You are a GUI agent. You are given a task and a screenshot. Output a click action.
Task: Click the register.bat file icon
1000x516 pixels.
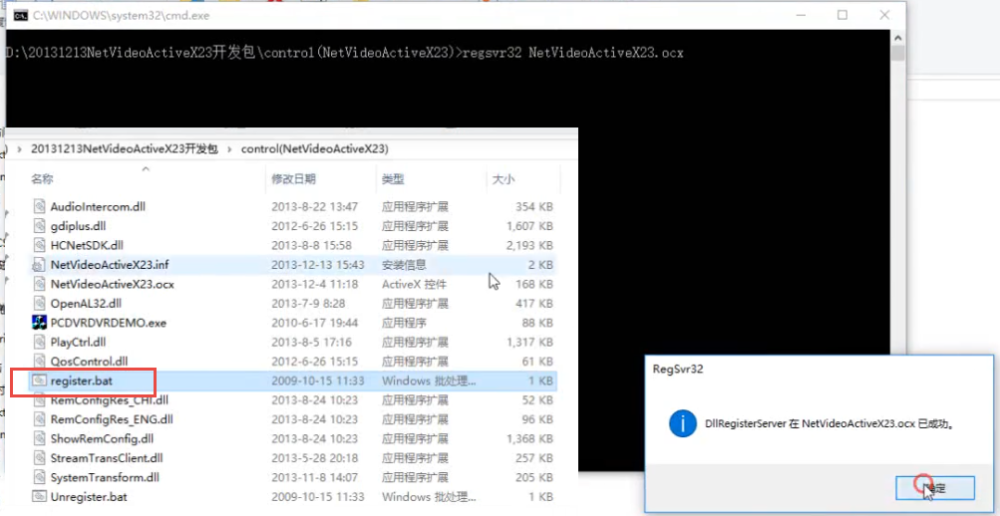tap(39, 381)
